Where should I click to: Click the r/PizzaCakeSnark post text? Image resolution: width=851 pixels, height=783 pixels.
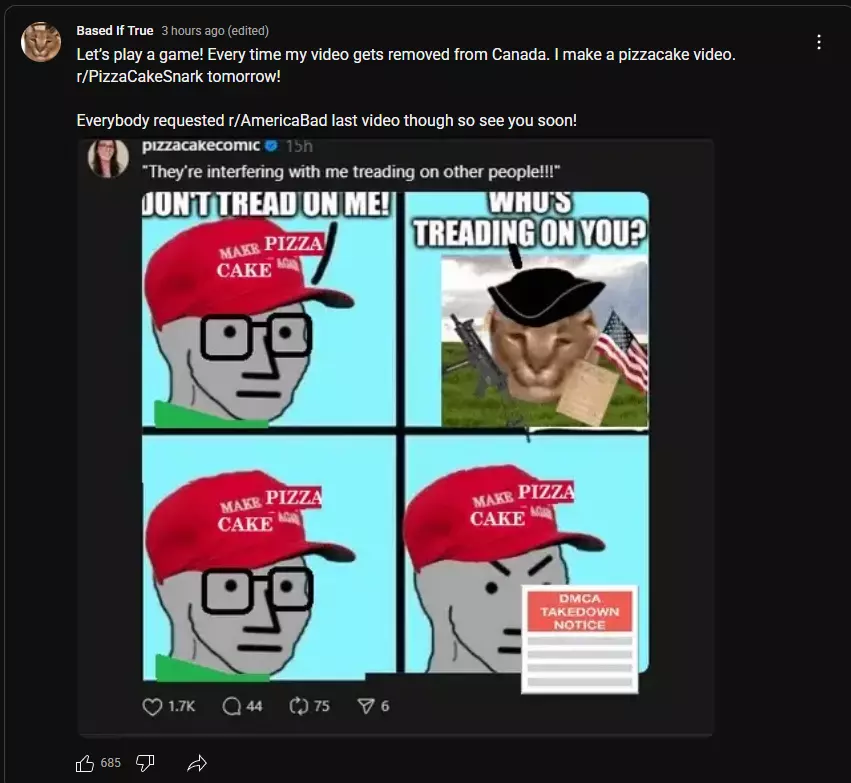coord(179,77)
